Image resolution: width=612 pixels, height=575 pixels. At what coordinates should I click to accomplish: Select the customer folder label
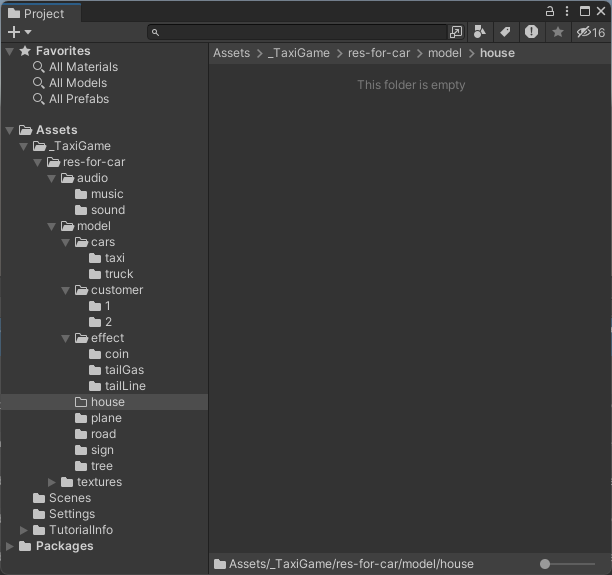pos(117,290)
